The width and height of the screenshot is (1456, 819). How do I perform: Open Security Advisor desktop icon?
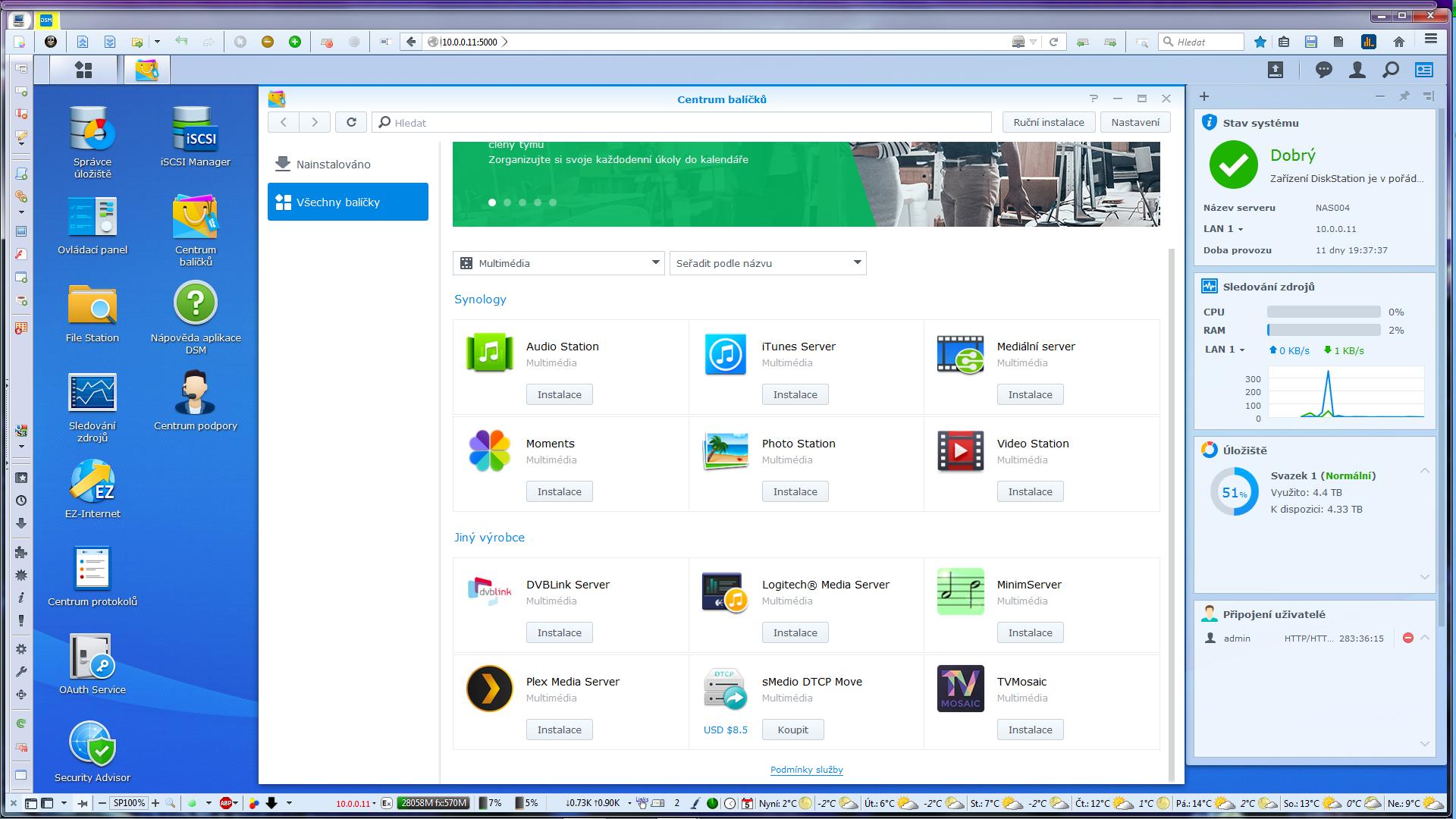92,743
